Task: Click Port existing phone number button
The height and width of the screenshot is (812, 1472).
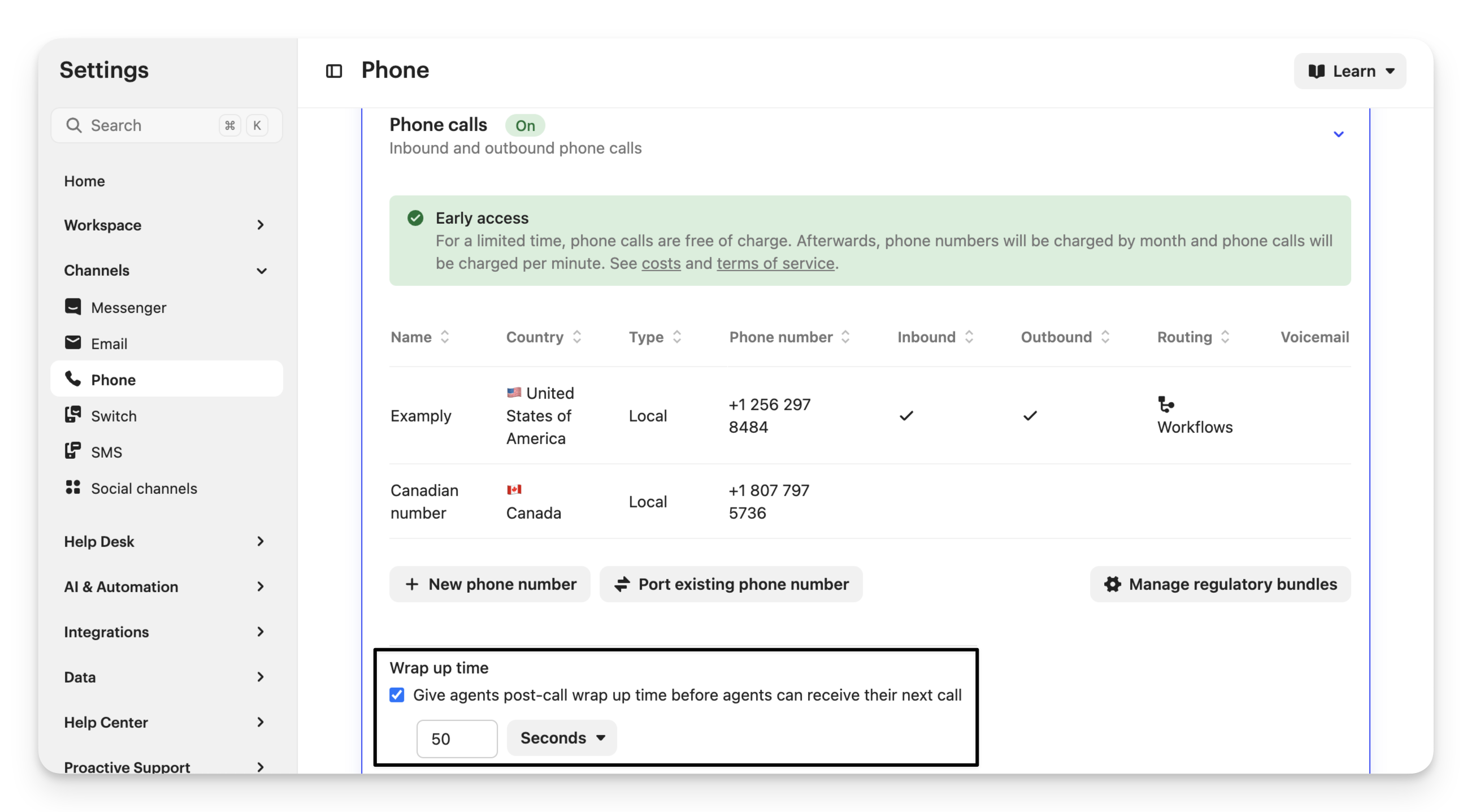Action: pyautogui.click(x=731, y=584)
